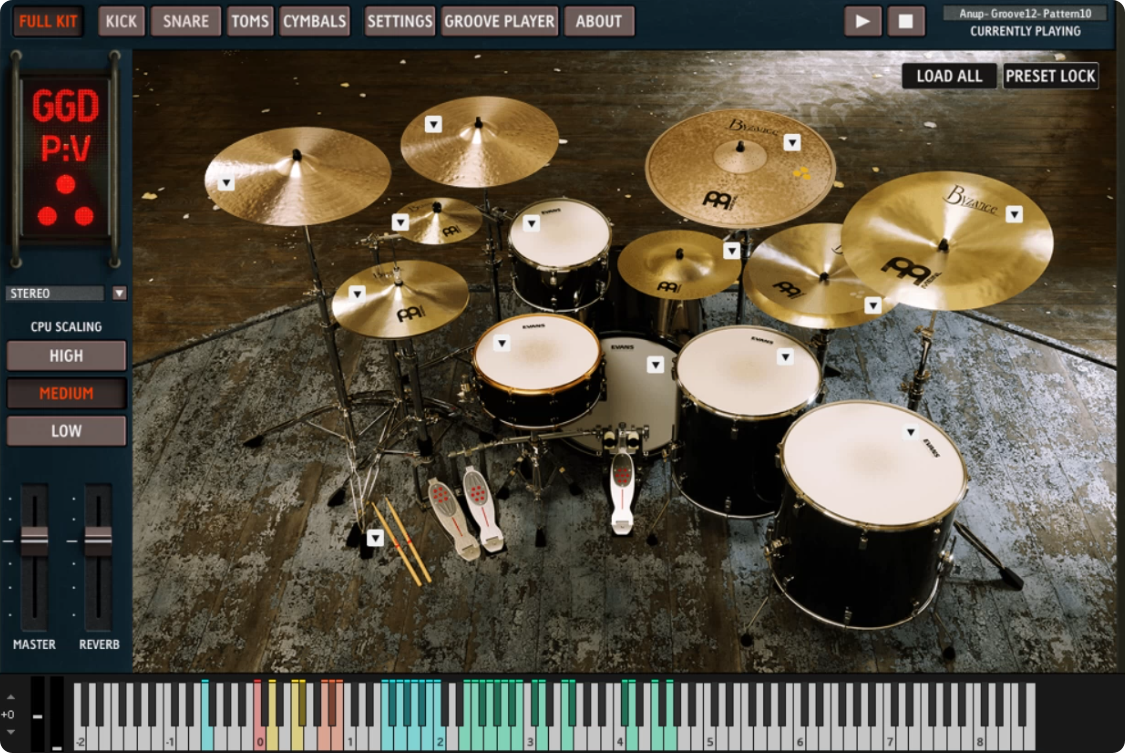
Task: Open the Kick tab
Action: 121,22
